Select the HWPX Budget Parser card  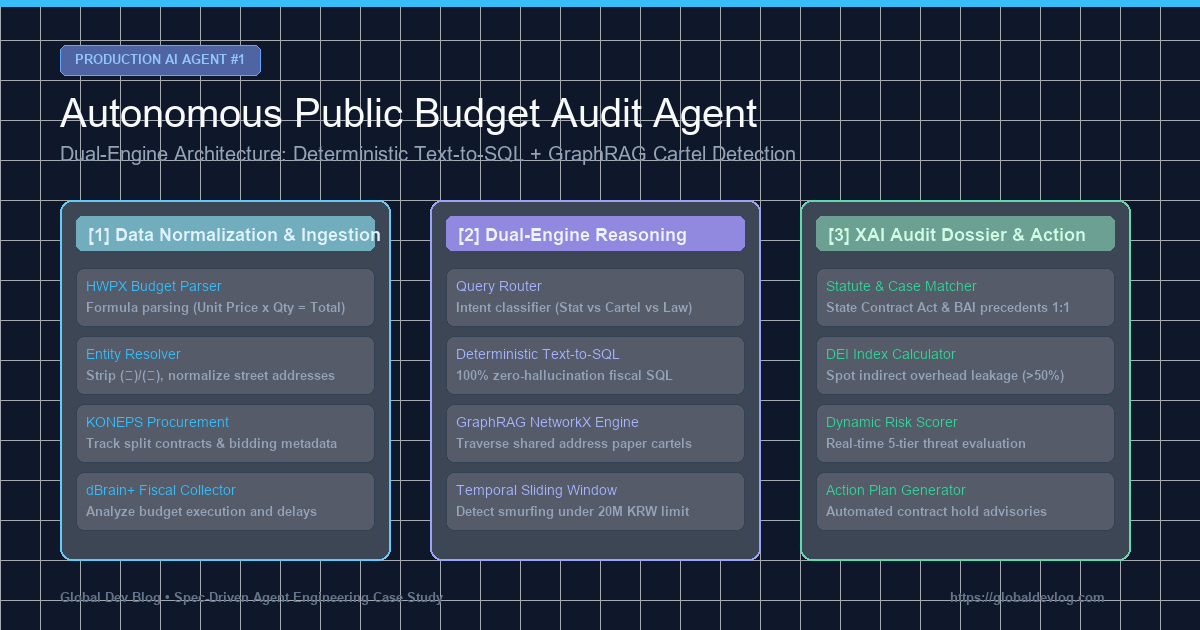click(225, 297)
